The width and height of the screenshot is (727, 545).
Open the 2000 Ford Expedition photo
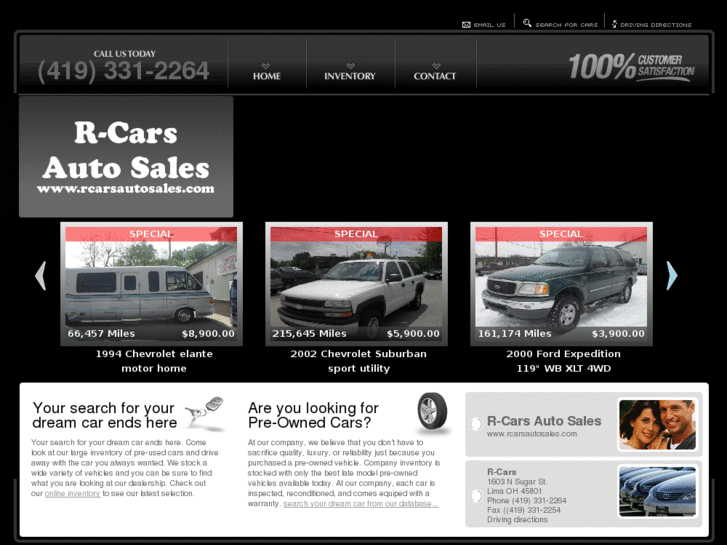point(561,284)
